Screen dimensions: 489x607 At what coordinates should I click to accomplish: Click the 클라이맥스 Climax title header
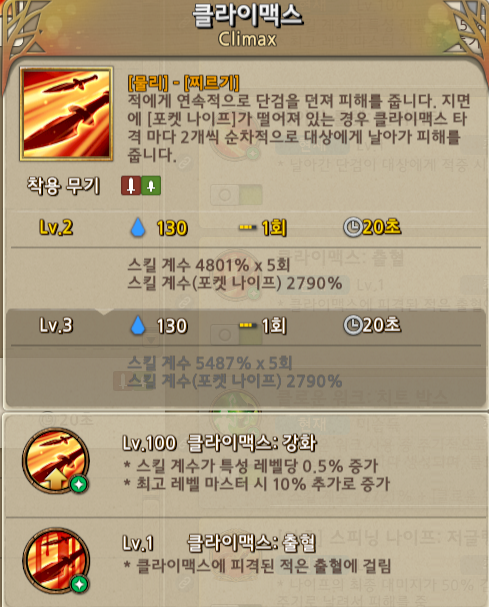[x=247, y=26]
